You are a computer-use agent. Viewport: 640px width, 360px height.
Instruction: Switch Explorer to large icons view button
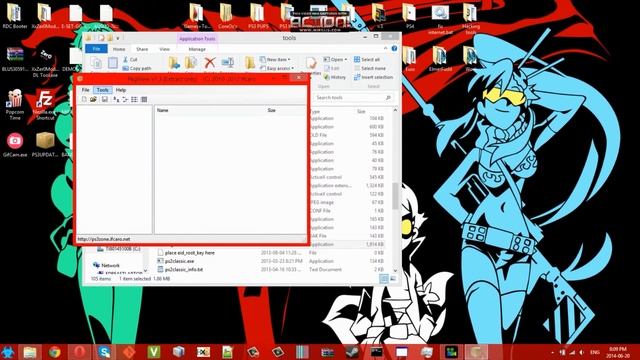(x=393, y=279)
